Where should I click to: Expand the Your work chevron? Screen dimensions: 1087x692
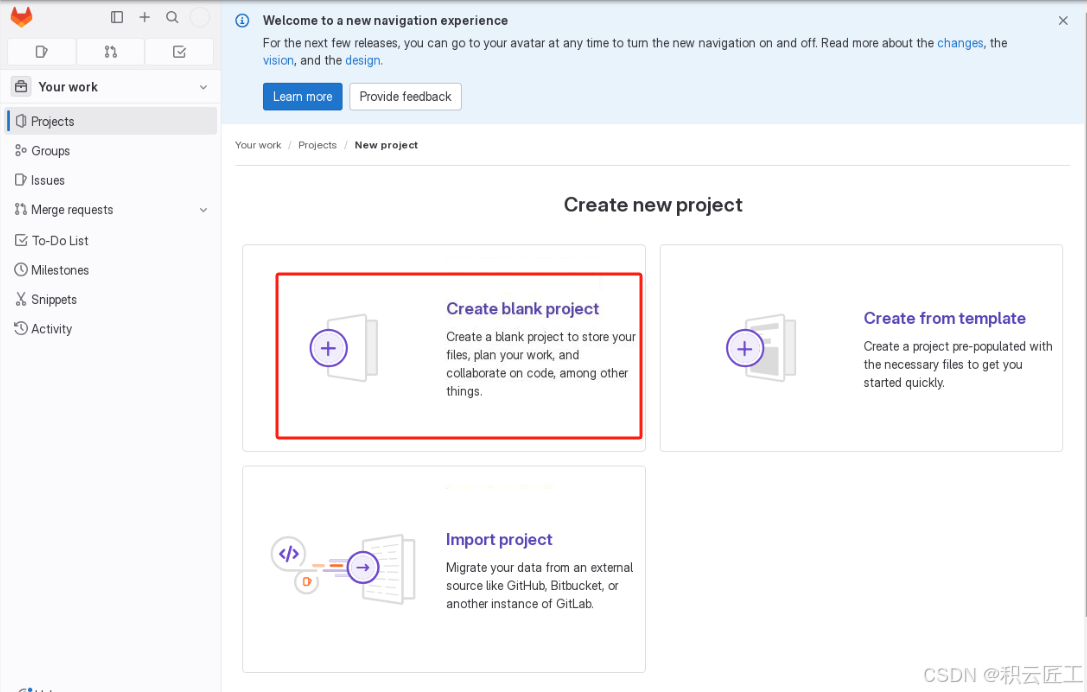click(203, 87)
